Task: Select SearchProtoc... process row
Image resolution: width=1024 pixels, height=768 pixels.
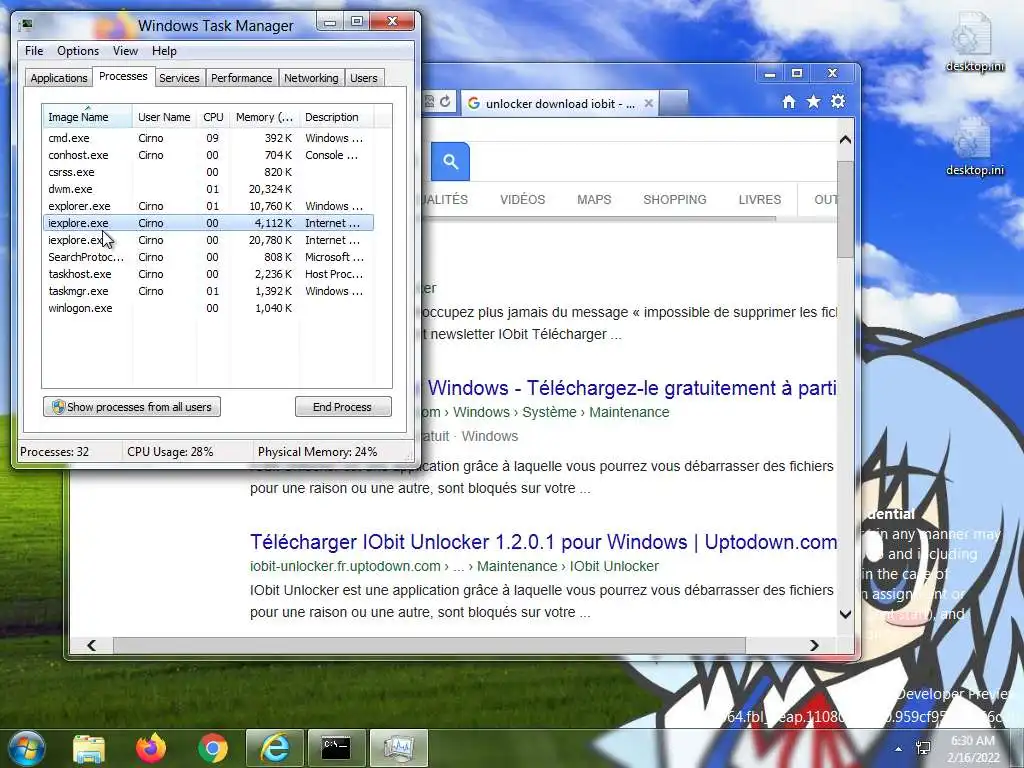Action: [x=208, y=257]
